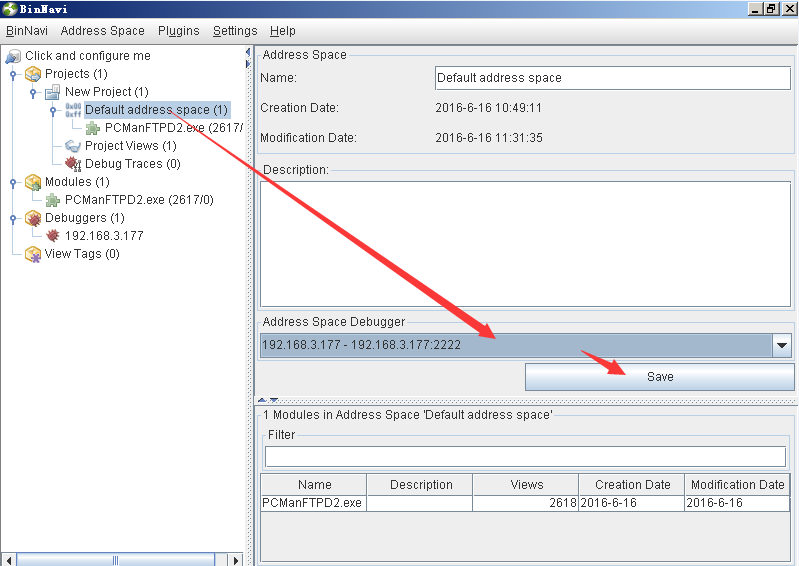This screenshot has height=566, width=799.
Task: Click the Project Views glasses icon
Action: (x=73, y=147)
